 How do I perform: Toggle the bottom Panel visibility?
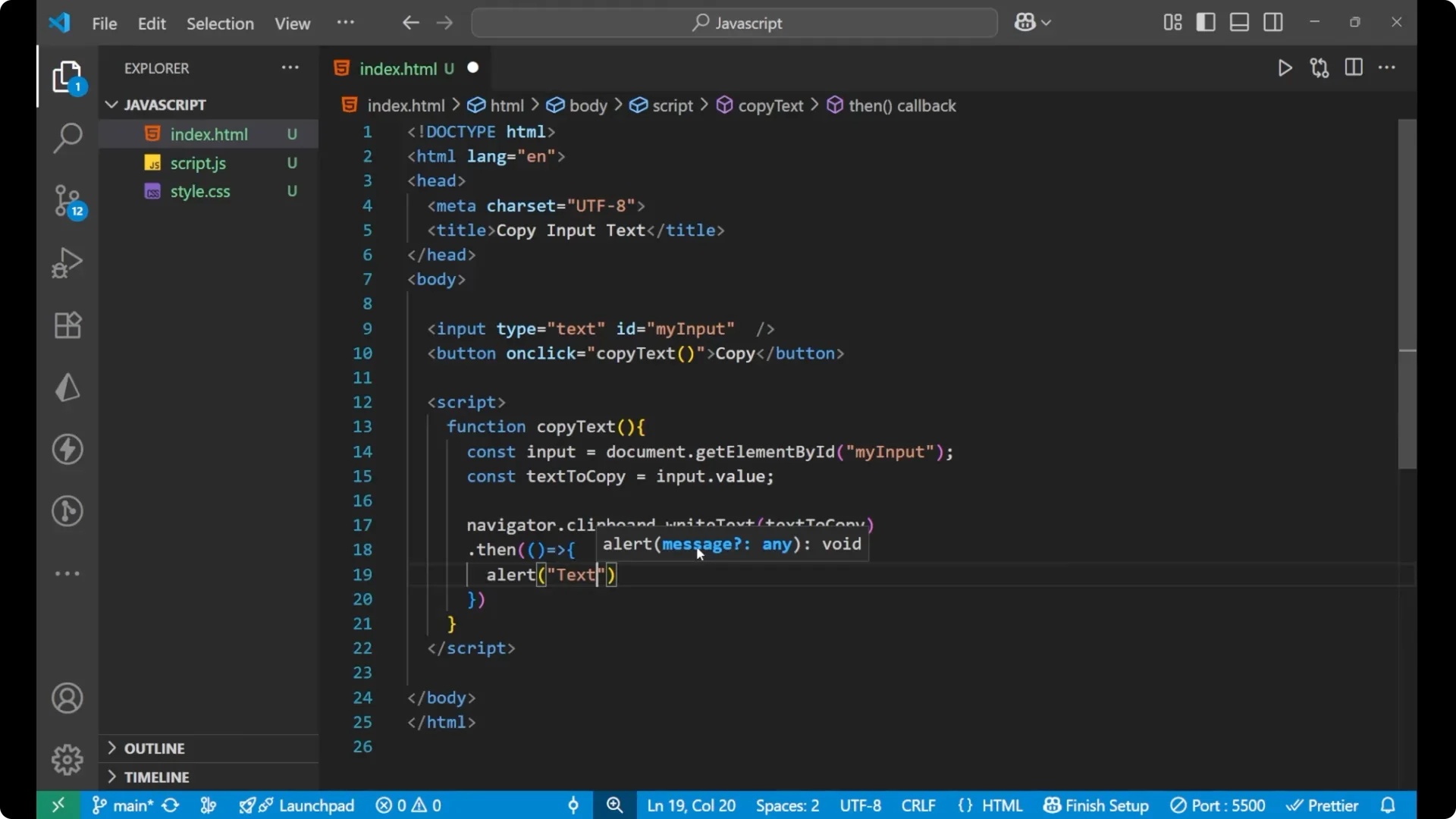coord(1239,22)
